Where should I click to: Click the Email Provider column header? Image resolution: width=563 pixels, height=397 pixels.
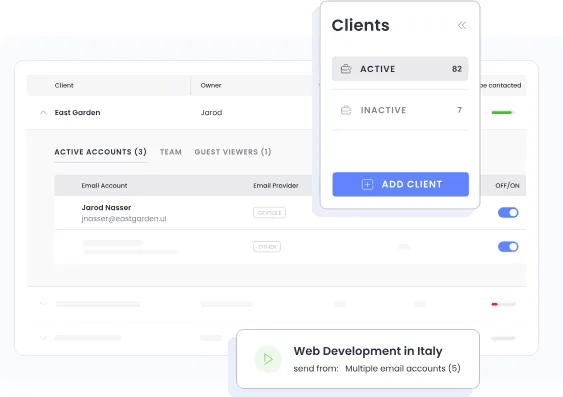click(276, 186)
